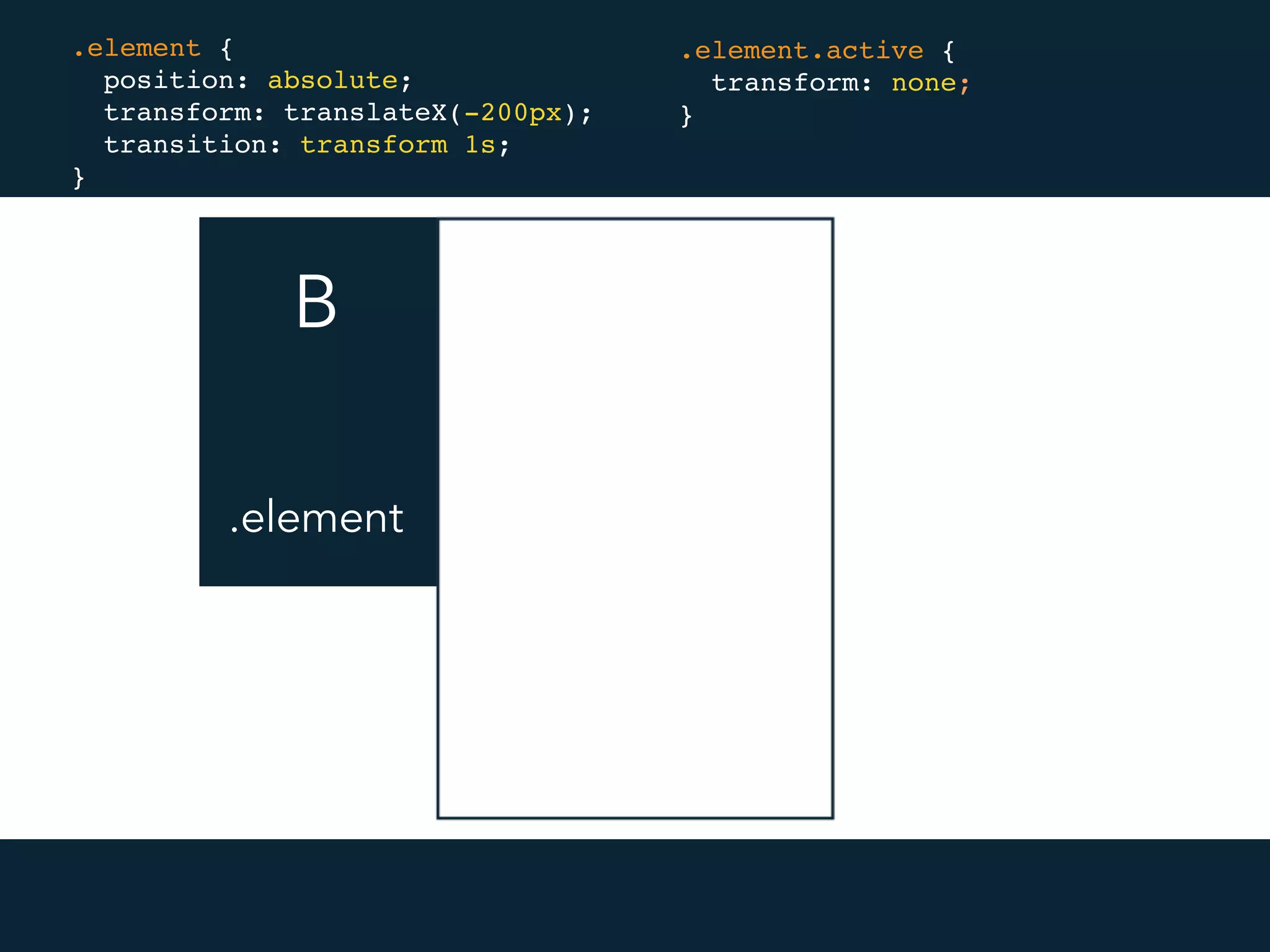Click the 'transition: transform 1s;' line
The image size is (1270, 952).
click(x=306, y=145)
